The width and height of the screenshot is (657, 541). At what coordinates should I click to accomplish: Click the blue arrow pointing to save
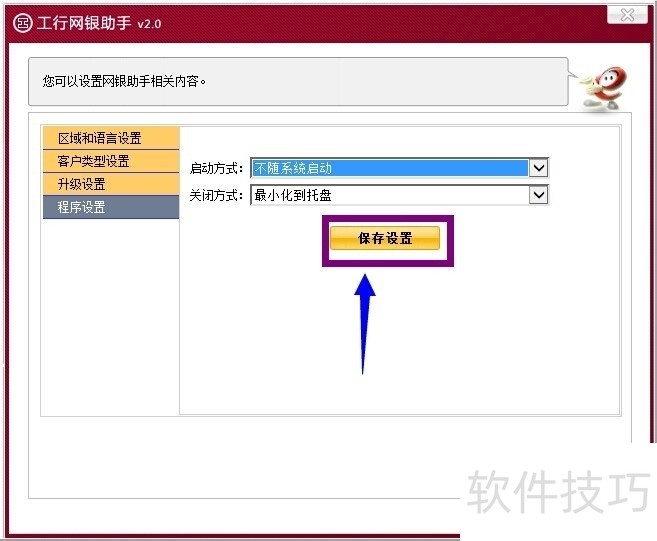[x=365, y=320]
